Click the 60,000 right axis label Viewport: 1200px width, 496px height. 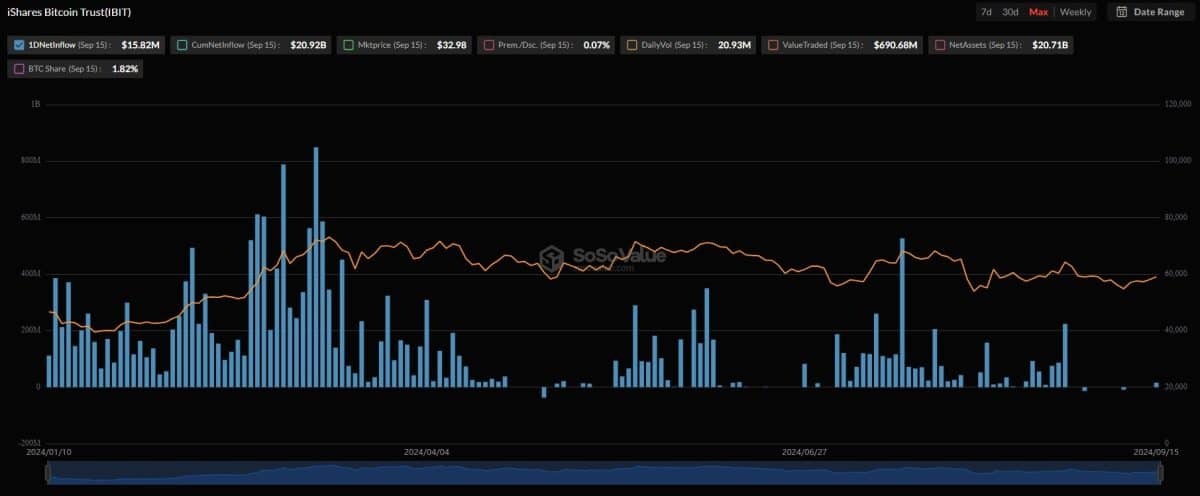pyautogui.click(x=1177, y=273)
